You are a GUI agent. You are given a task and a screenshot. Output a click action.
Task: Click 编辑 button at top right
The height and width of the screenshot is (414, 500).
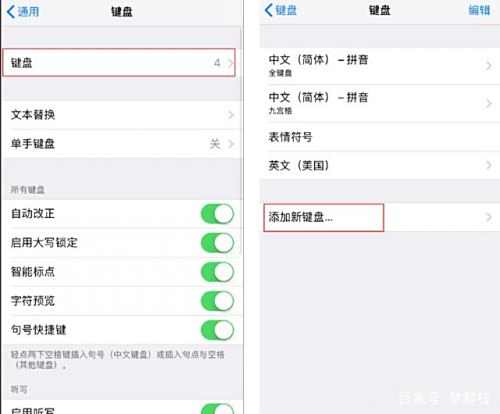pos(479,10)
